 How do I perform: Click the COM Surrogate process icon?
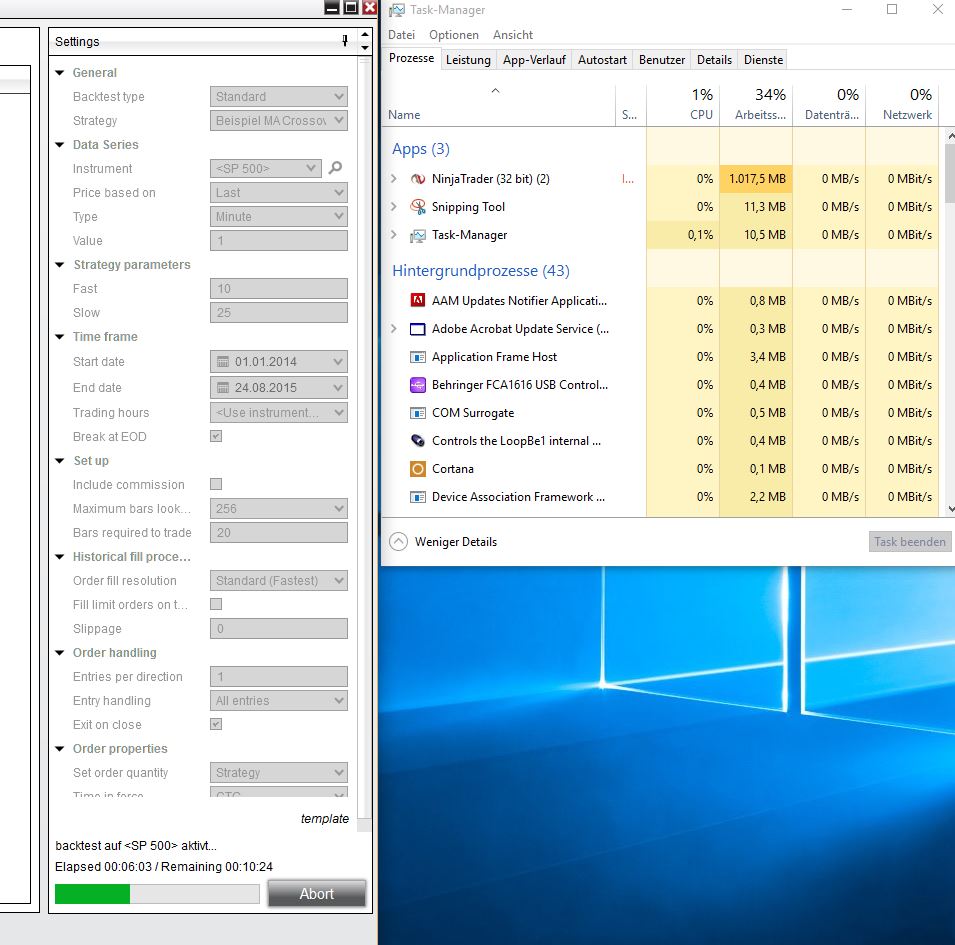pos(418,413)
